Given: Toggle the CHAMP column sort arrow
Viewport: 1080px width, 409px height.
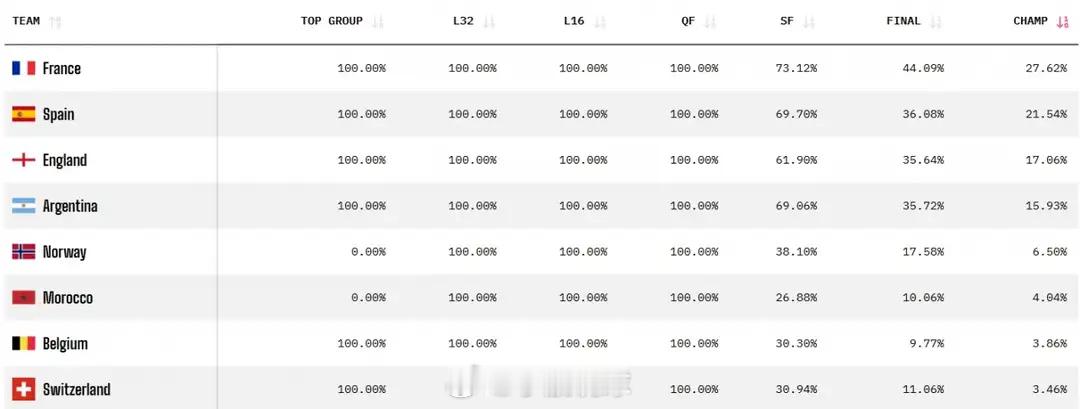Looking at the screenshot, I should point(1062,21).
